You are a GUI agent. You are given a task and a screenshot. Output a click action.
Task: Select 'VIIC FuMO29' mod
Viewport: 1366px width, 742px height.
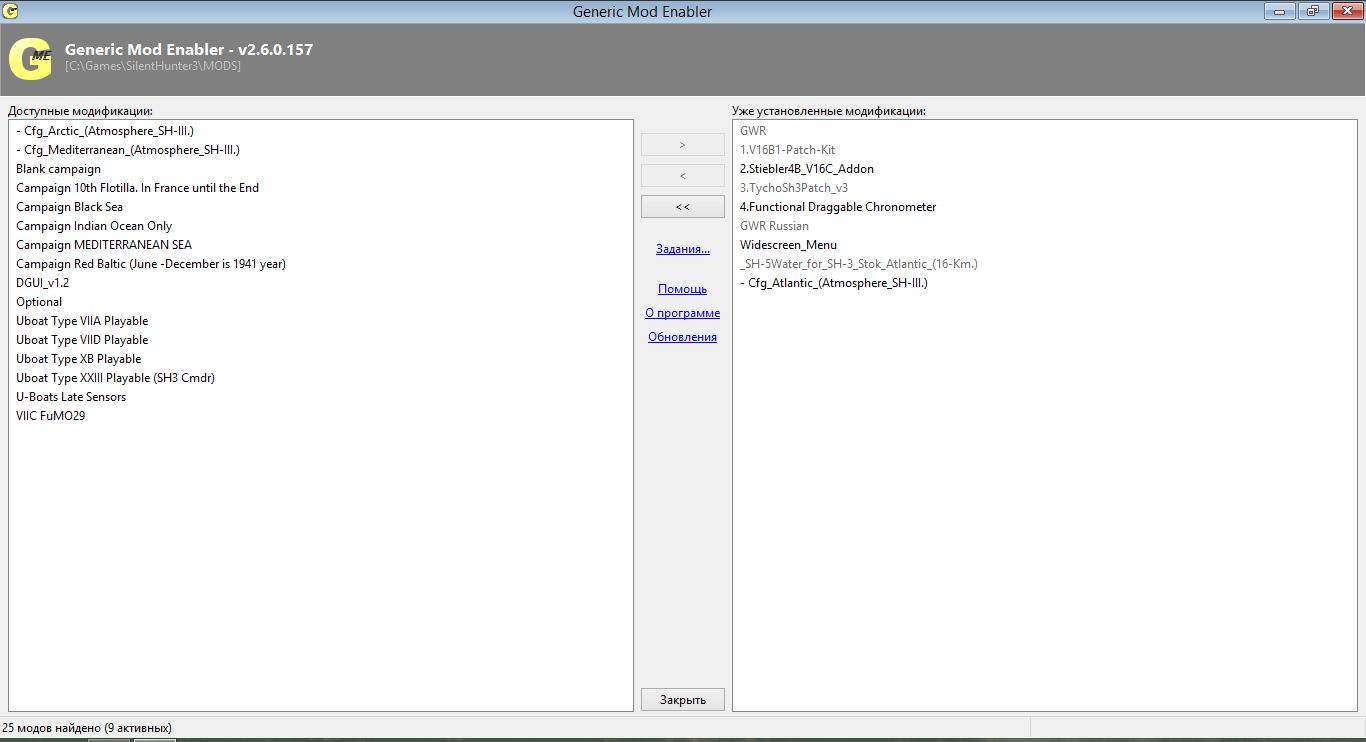[x=51, y=416]
